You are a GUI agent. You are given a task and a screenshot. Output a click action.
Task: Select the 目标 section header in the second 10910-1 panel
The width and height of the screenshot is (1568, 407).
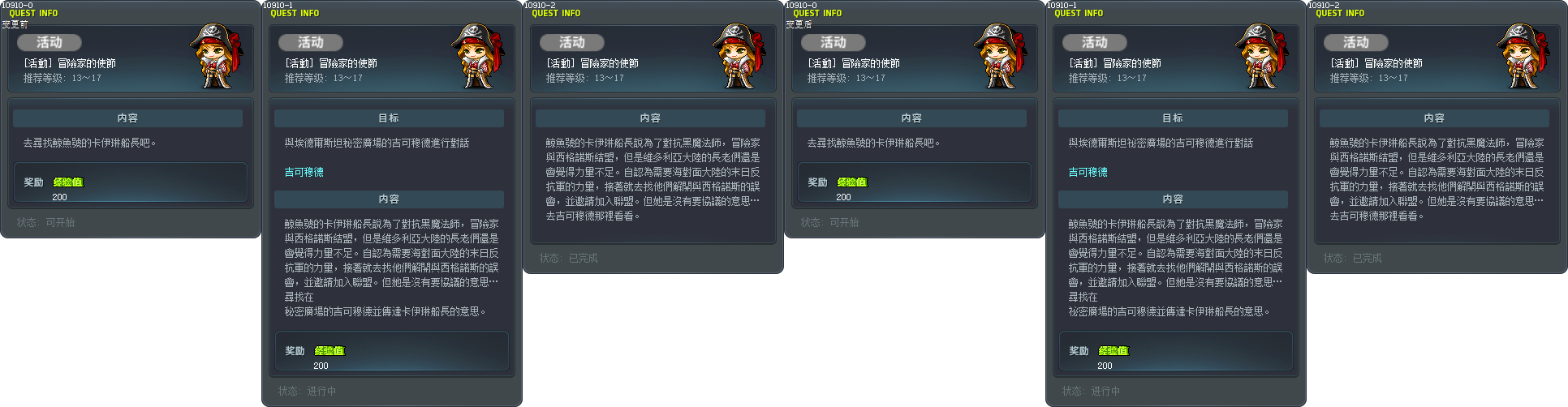(1173, 118)
